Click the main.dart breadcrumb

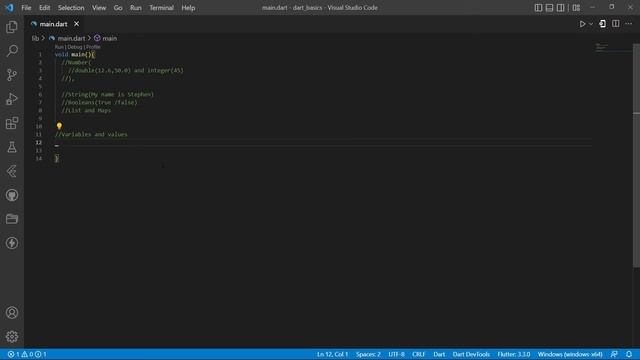(x=71, y=38)
